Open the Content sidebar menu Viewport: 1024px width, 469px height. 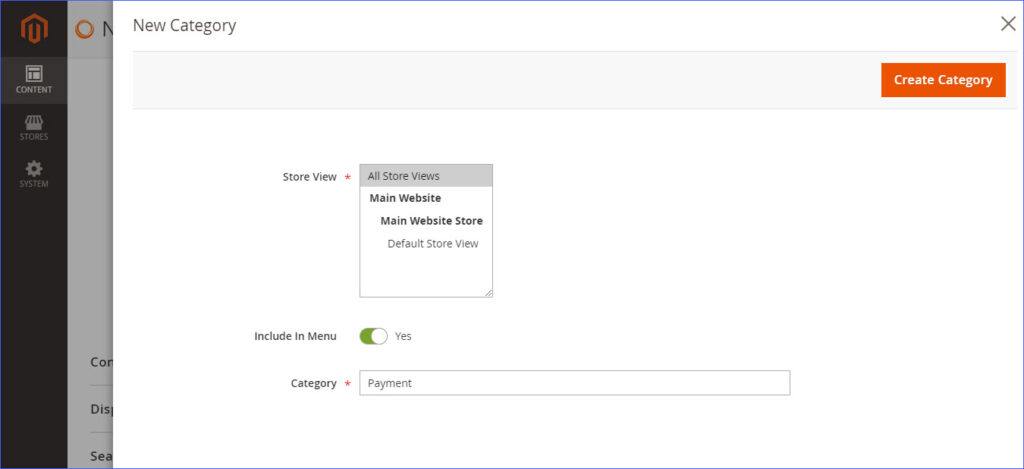pos(34,80)
